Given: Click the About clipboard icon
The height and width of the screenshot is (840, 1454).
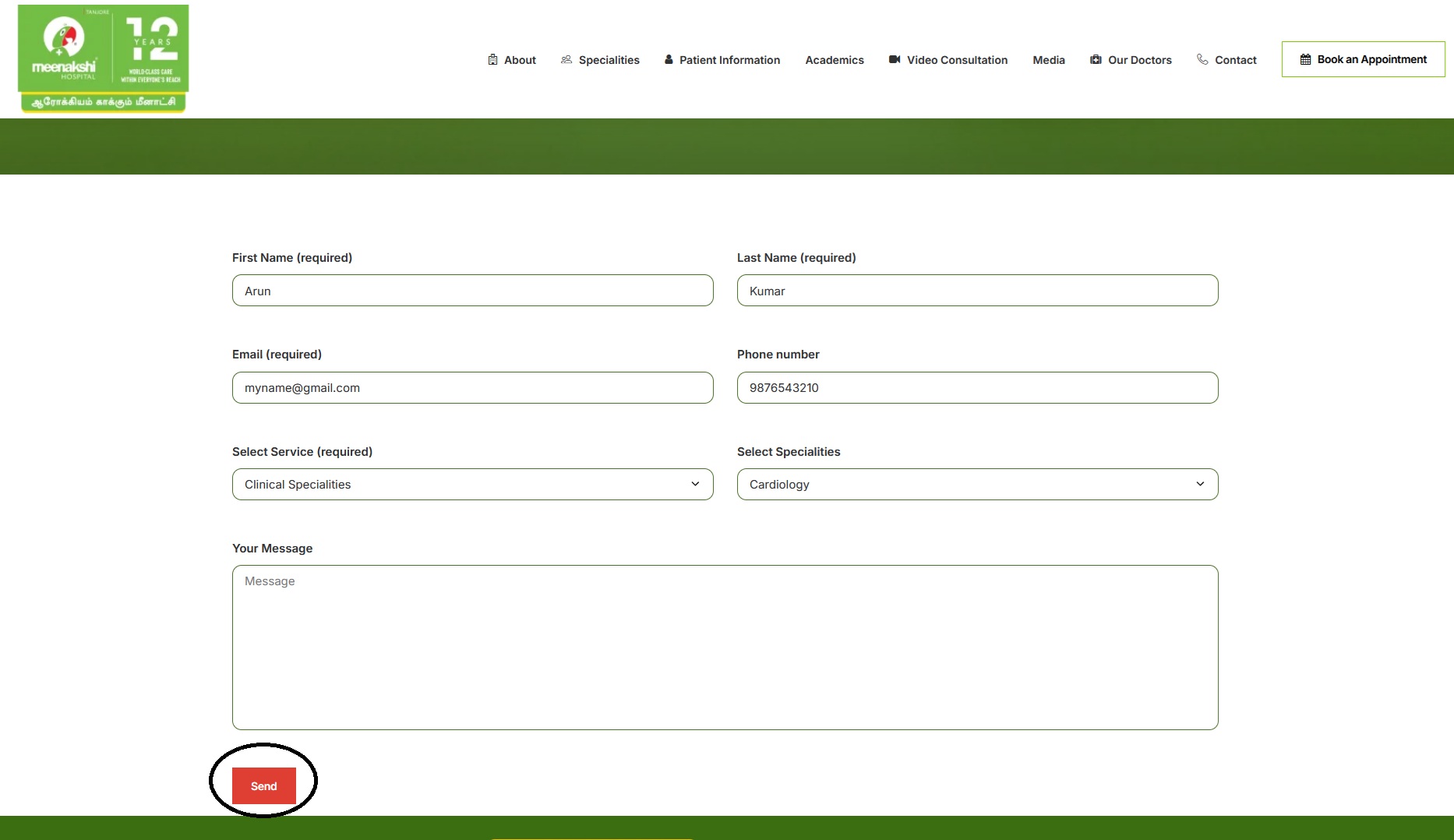Looking at the screenshot, I should pos(492,60).
